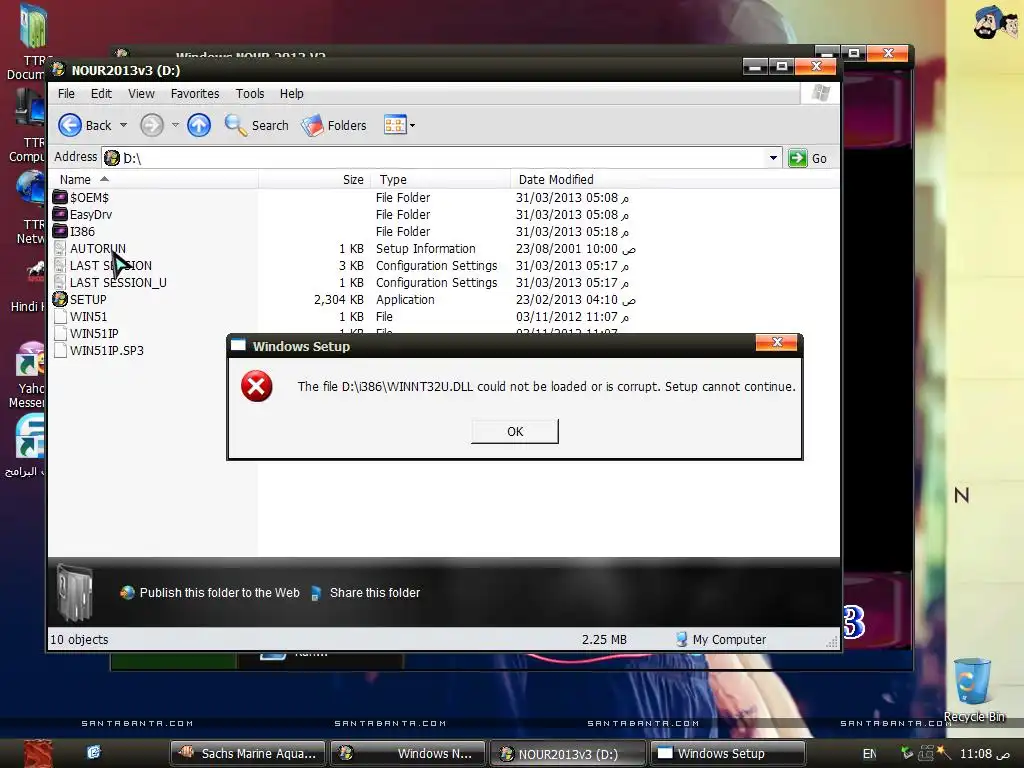Click the Arabic programs desktop shortcut
1024x768 pixels.
coord(26,447)
